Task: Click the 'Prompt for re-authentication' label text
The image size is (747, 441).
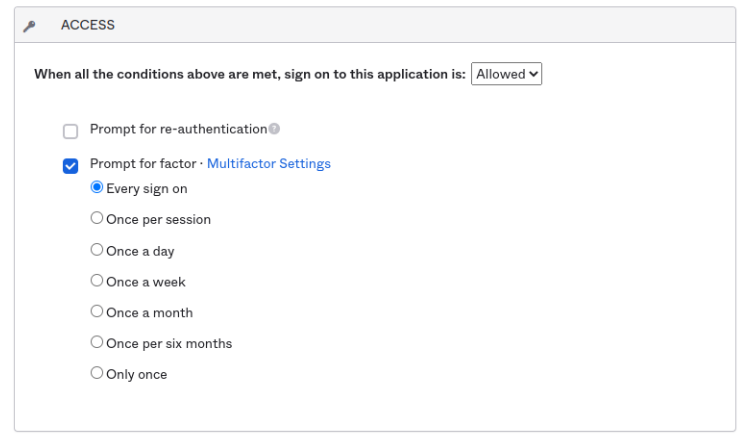Action: tap(178, 129)
